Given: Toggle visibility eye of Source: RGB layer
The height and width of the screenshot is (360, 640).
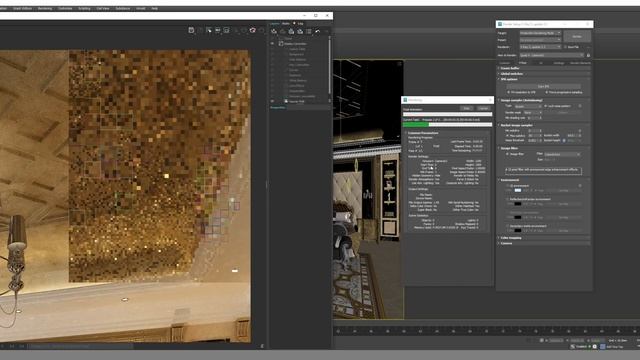Looking at the screenshot, I should tap(272, 101).
